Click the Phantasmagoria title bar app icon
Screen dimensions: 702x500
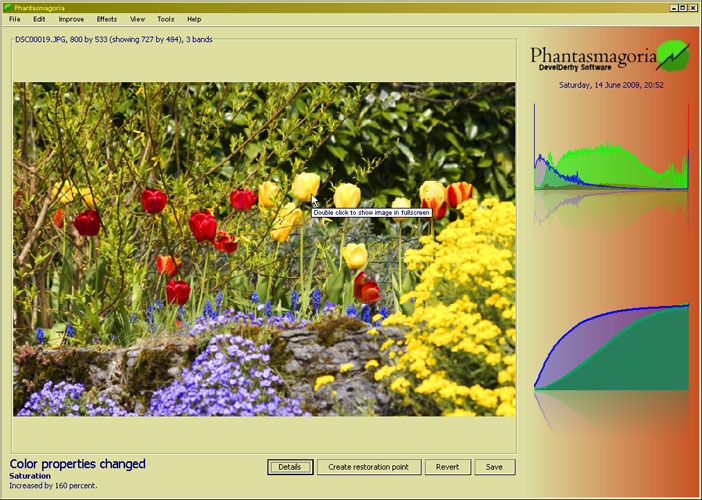[x=7, y=6]
